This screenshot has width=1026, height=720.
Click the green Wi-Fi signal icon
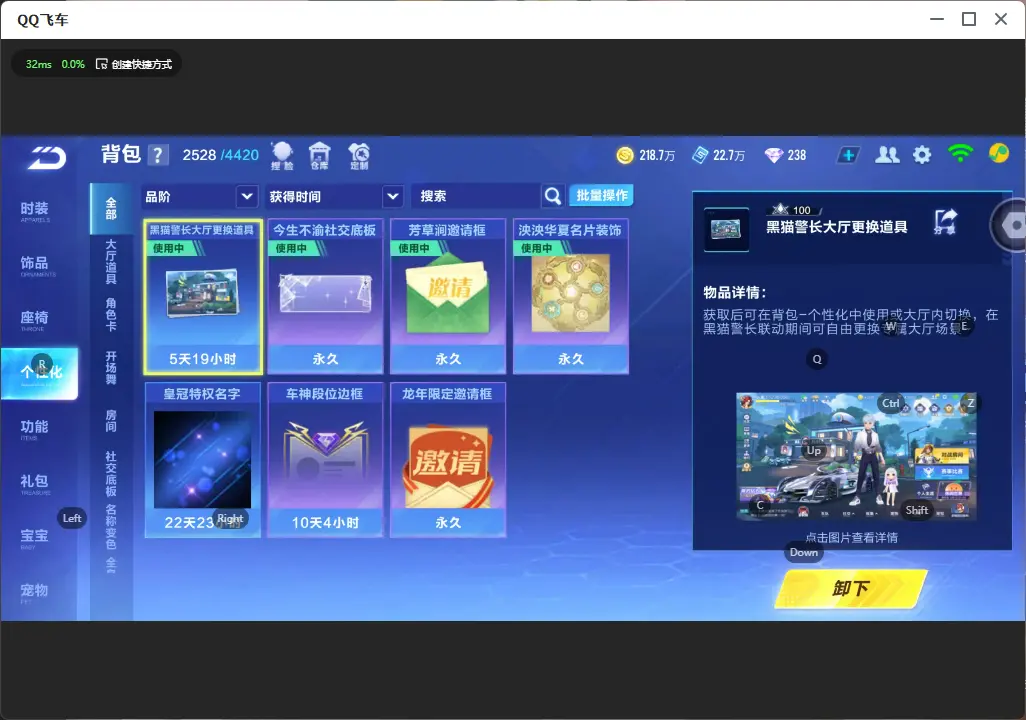(x=960, y=154)
